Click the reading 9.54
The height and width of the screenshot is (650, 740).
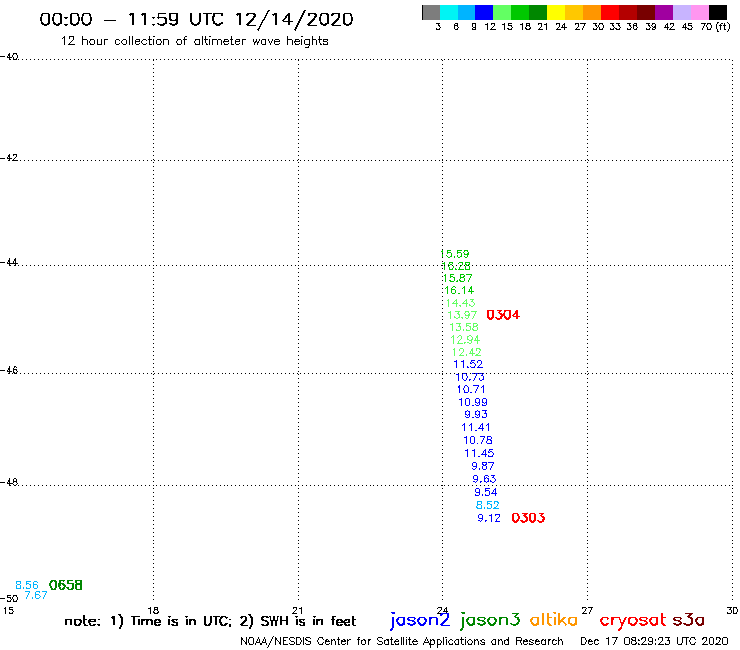(x=486, y=492)
